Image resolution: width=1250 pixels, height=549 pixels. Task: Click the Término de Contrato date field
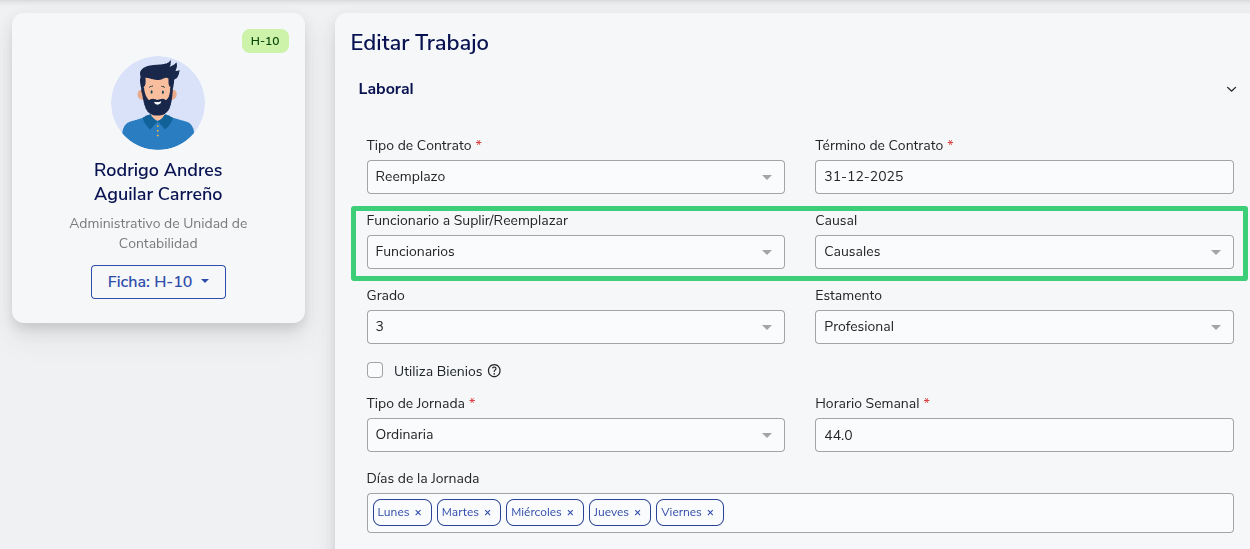pyautogui.click(x=1024, y=177)
